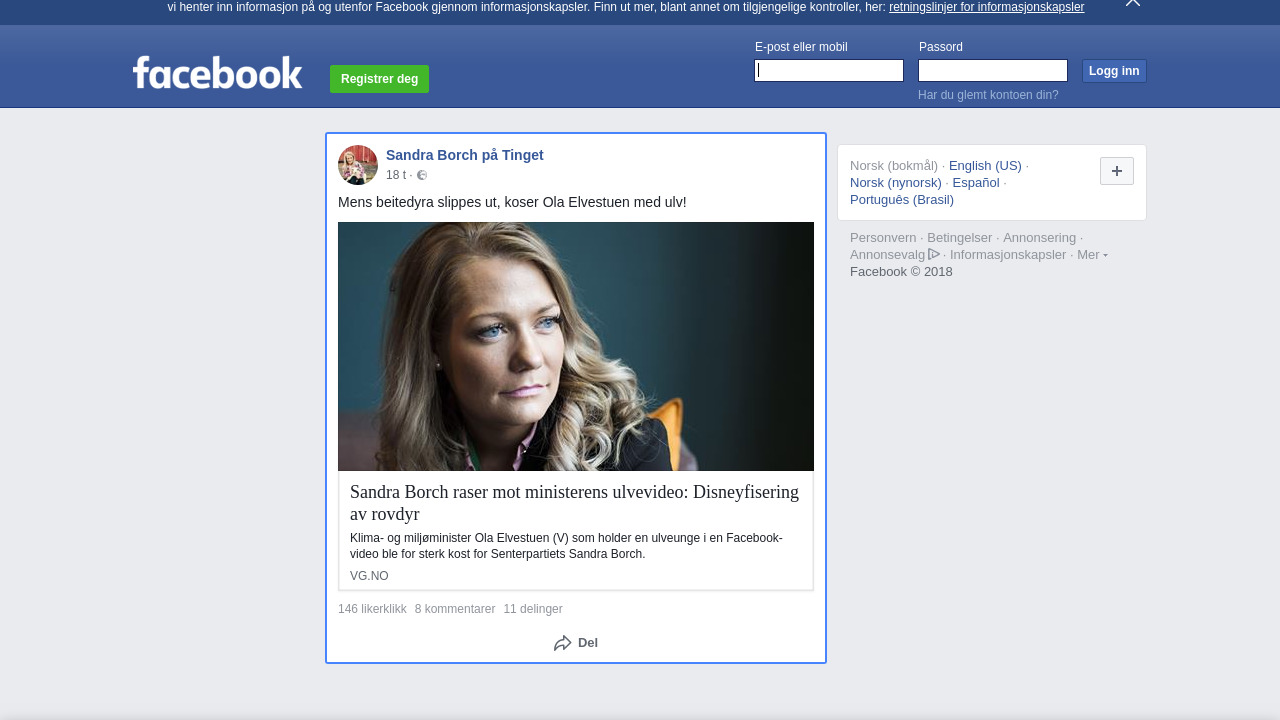The image size is (1280, 720).
Task: Switch language to Norsk (nynorsk)
Action: coord(896,183)
